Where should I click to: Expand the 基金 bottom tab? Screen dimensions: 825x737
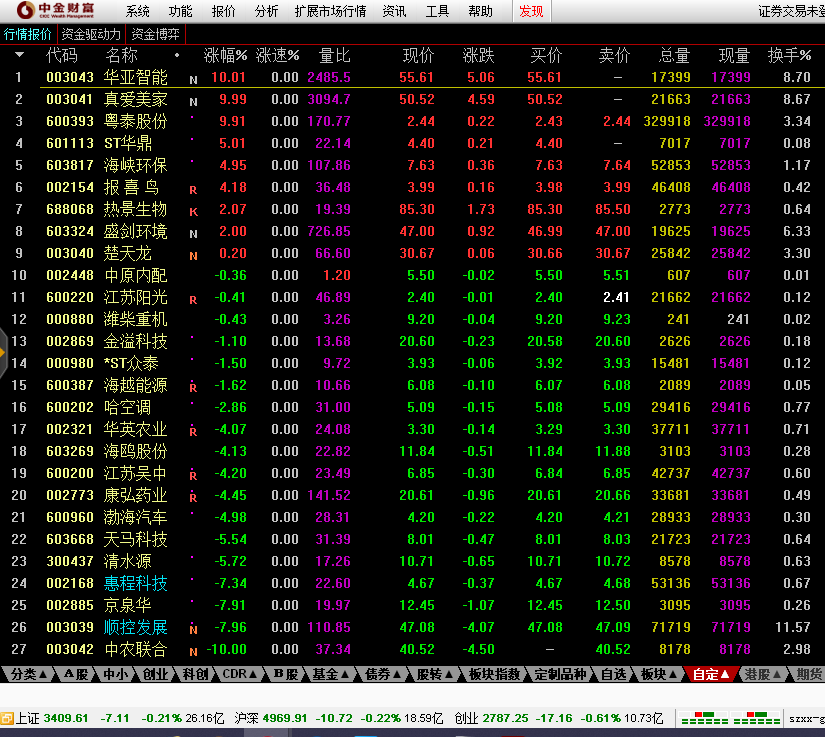331,674
